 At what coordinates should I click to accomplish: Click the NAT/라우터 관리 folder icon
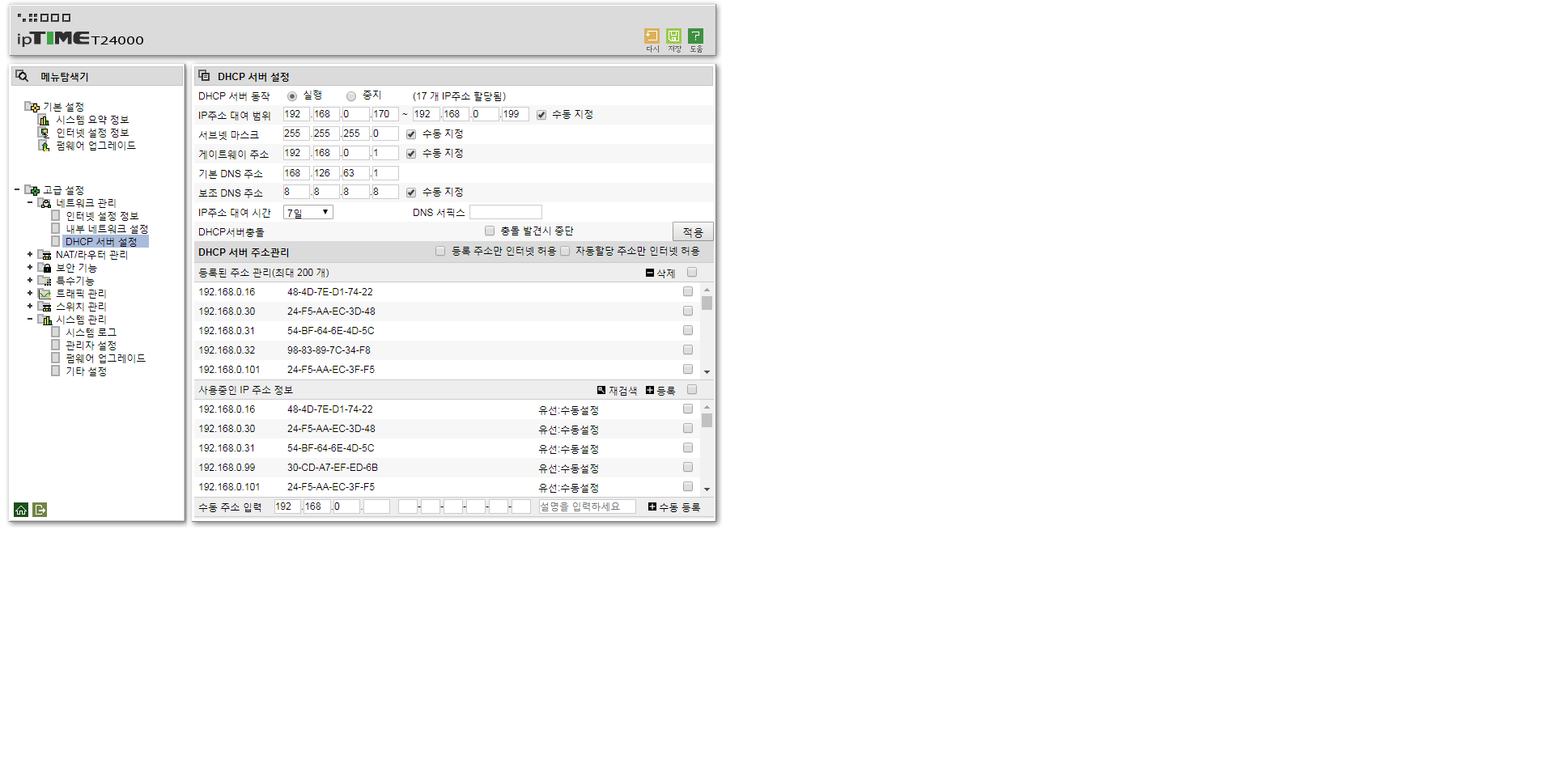45,255
